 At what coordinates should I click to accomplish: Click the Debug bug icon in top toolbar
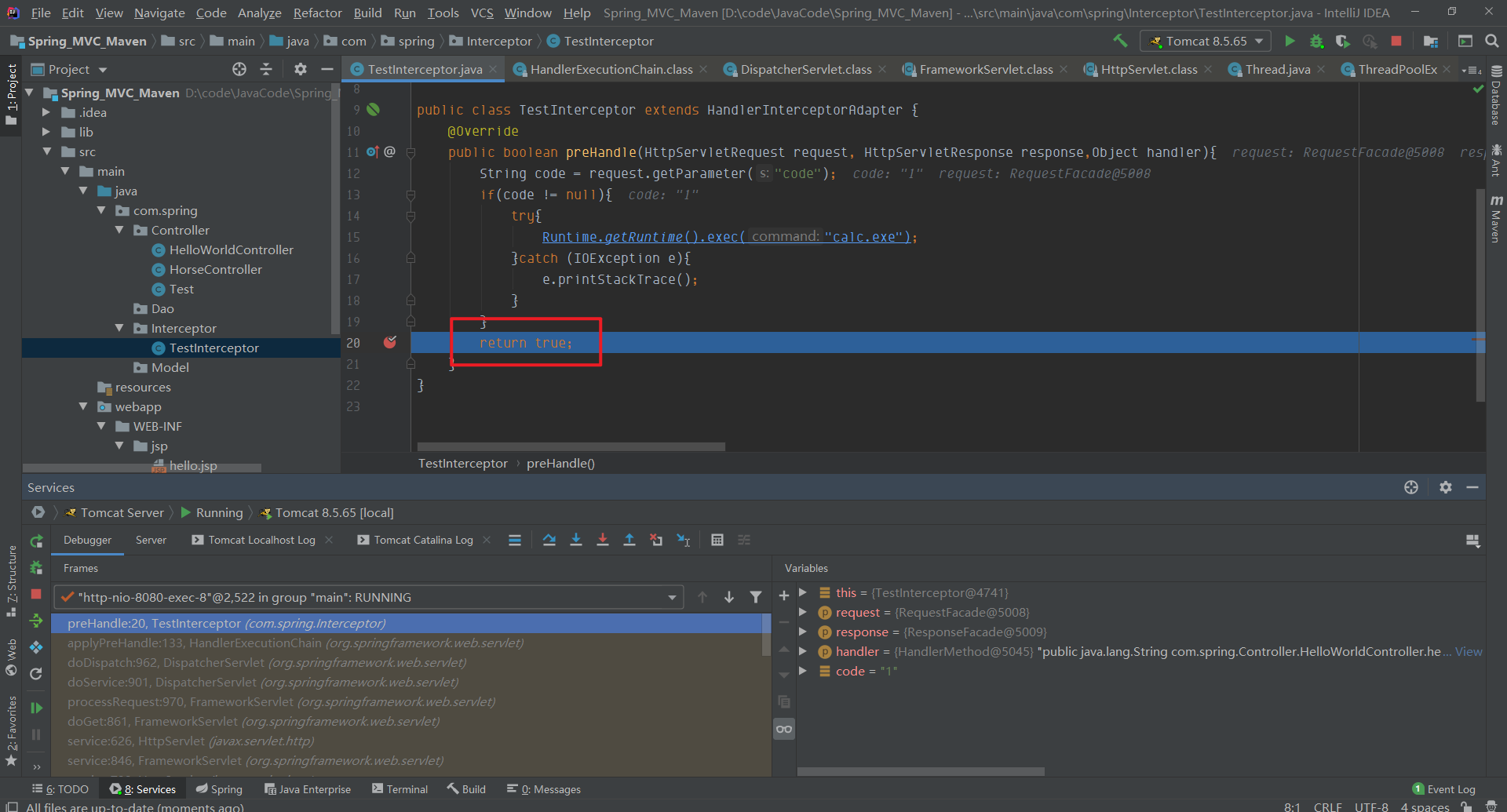pos(1316,41)
